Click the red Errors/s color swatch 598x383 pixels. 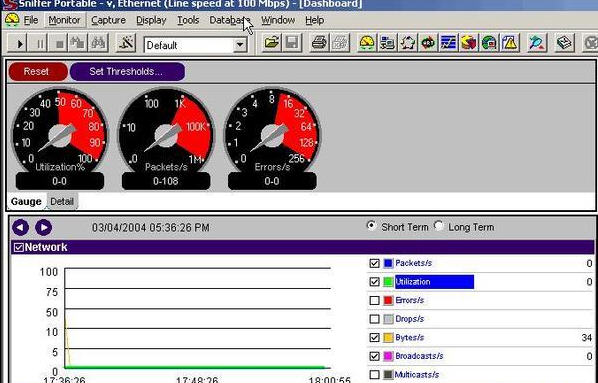pyautogui.click(x=388, y=301)
